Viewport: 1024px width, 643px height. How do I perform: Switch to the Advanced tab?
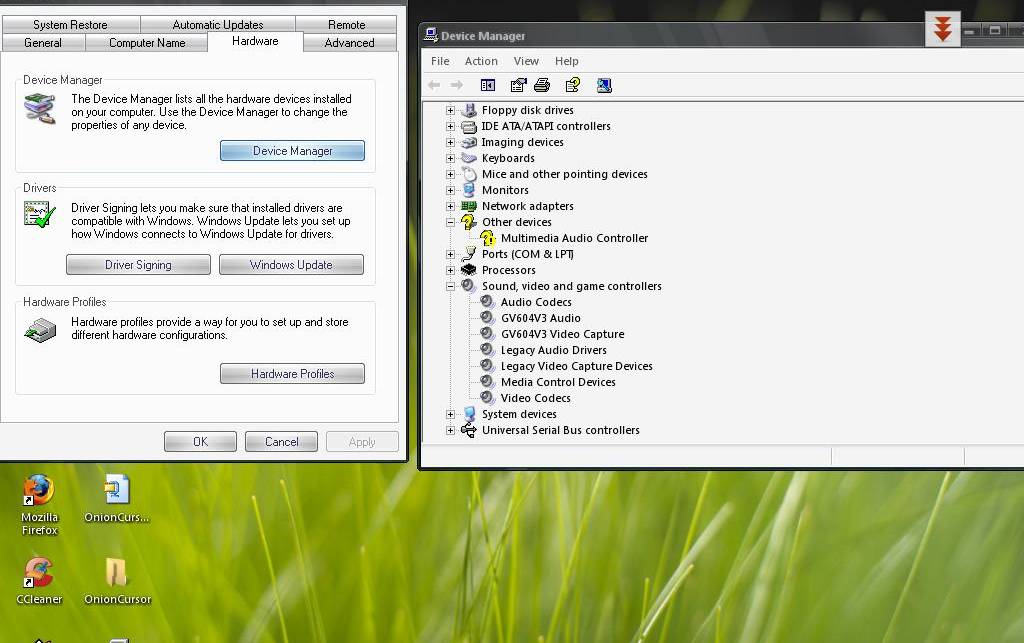(x=349, y=42)
